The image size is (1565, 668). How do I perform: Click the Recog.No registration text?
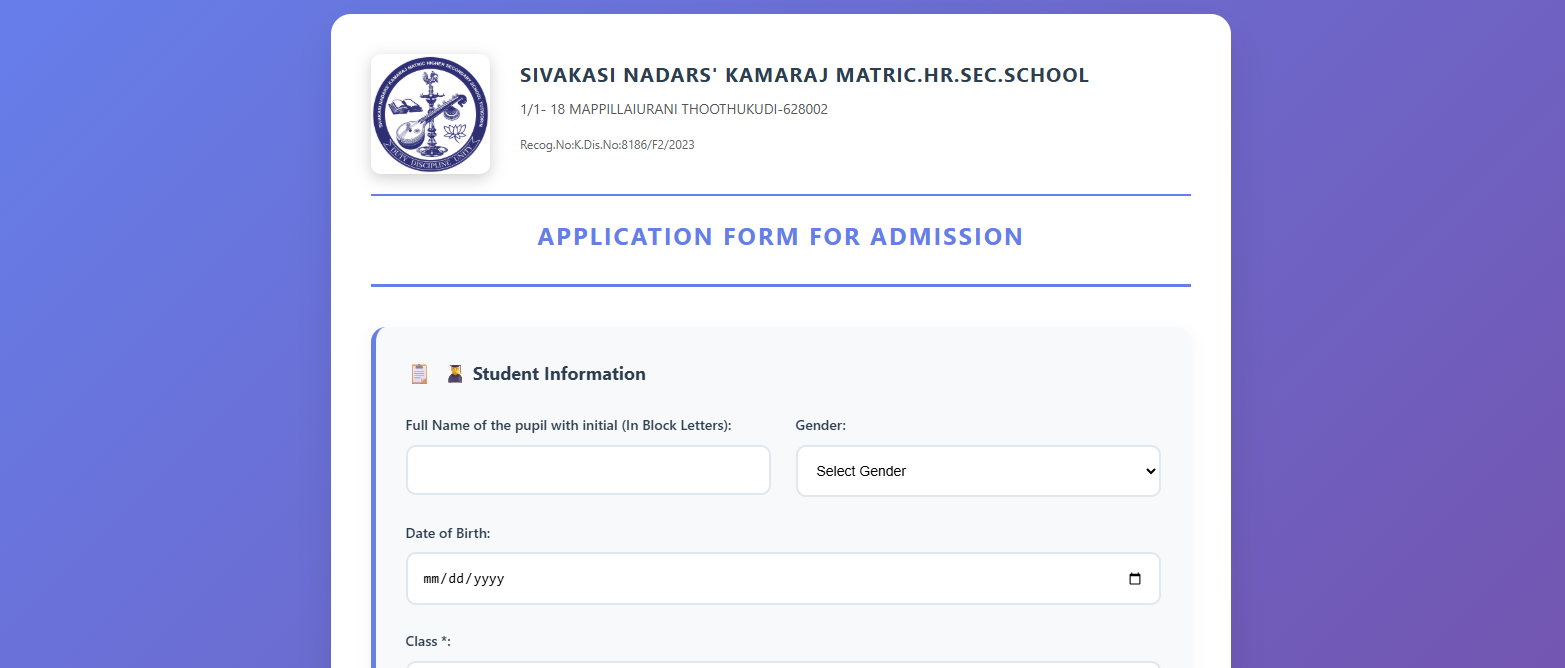click(606, 144)
